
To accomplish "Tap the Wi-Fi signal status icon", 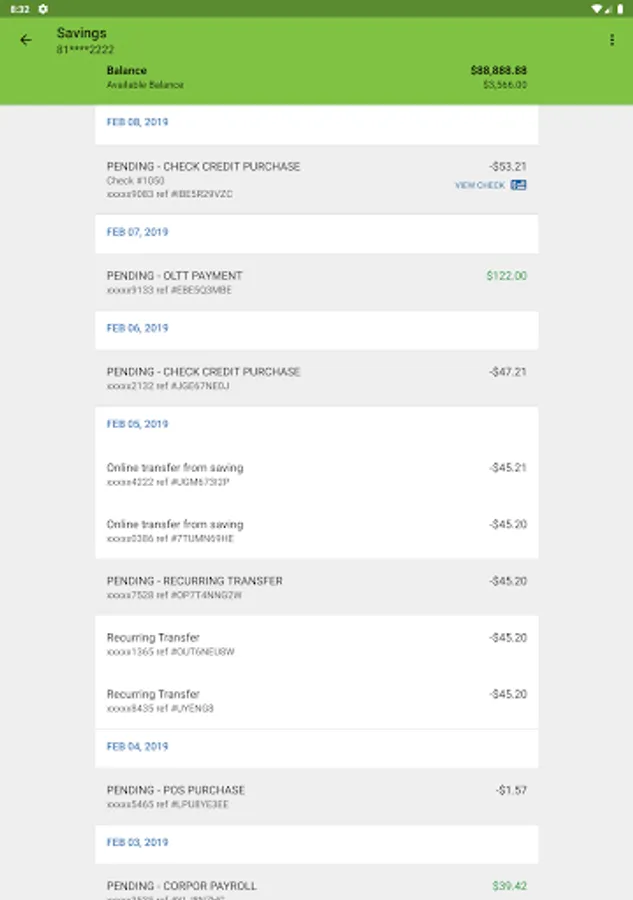I will [x=596, y=8].
